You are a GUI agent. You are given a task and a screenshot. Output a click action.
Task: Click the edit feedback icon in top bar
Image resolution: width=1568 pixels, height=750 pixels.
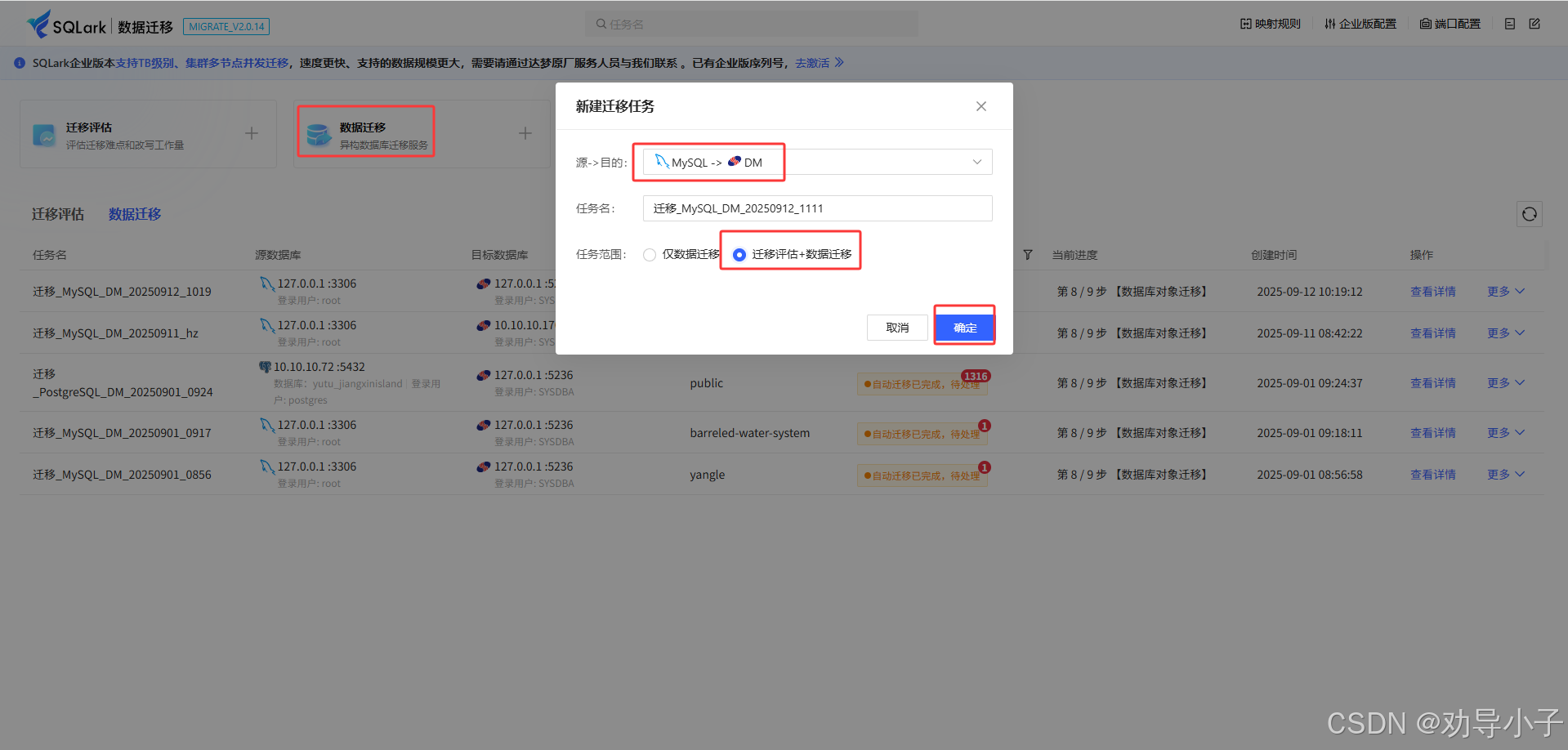(1534, 24)
